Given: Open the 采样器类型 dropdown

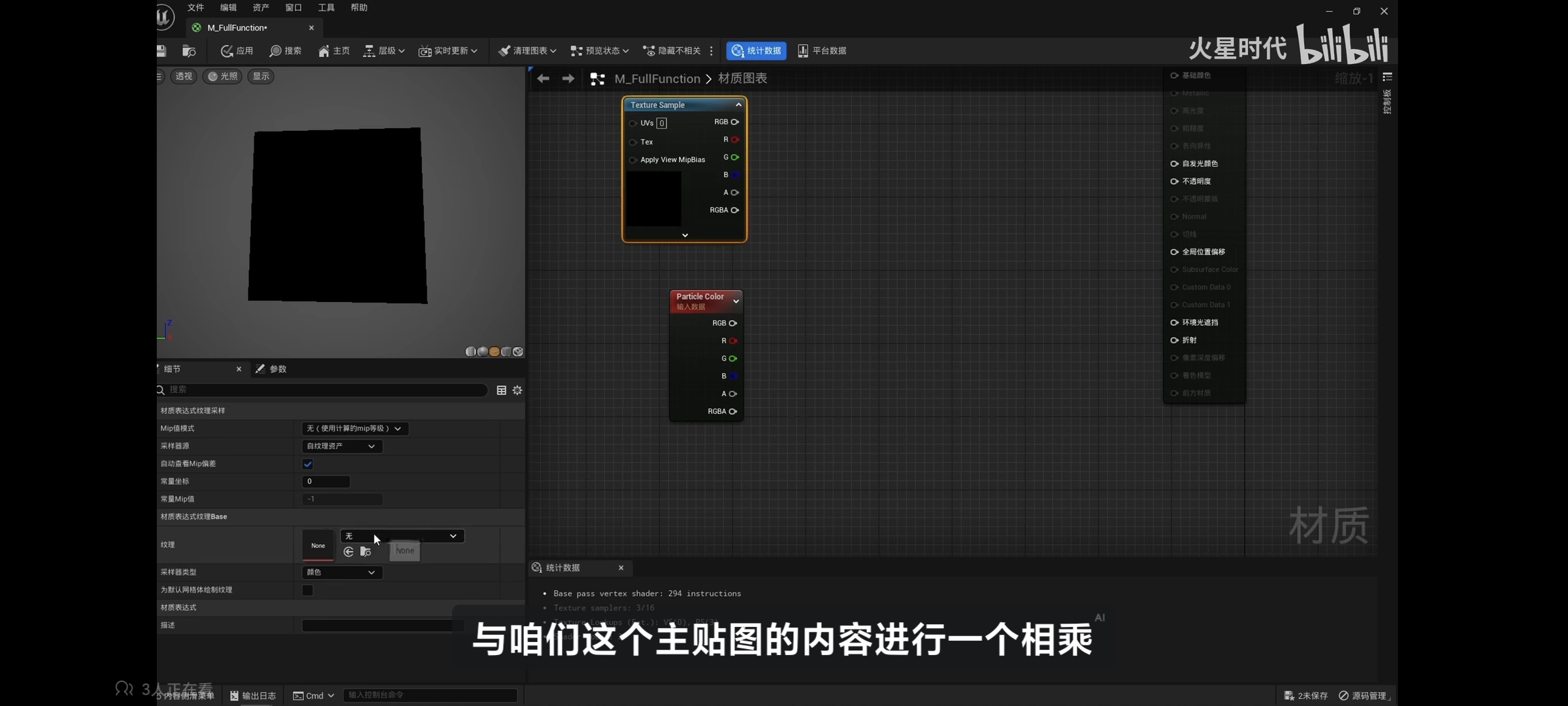Looking at the screenshot, I should 341,573.
